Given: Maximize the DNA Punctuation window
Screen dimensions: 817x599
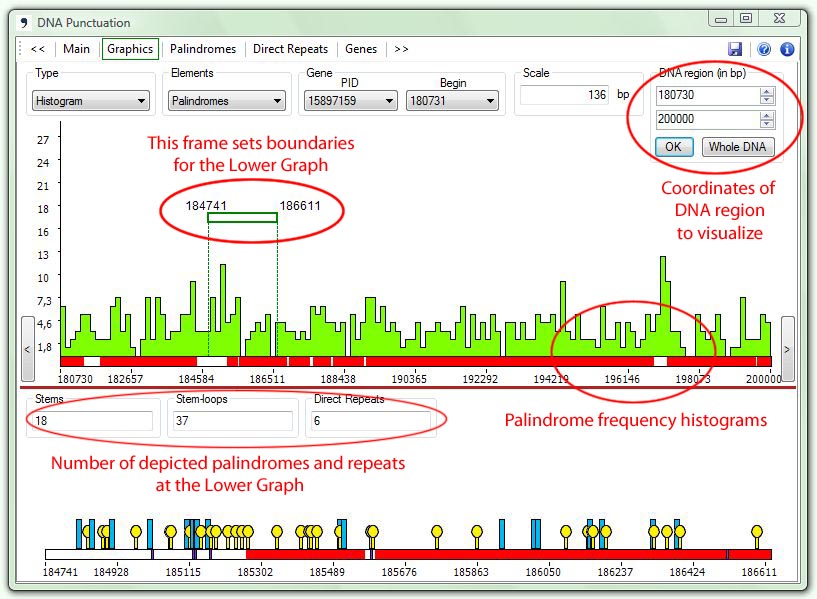Looking at the screenshot, I should click(x=746, y=18).
